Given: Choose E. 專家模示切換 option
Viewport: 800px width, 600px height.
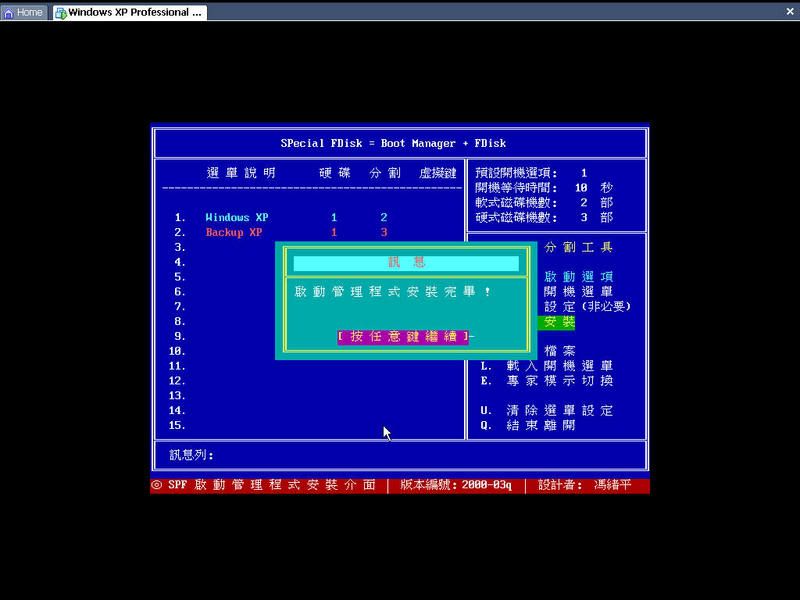Looking at the screenshot, I should click(546, 381).
